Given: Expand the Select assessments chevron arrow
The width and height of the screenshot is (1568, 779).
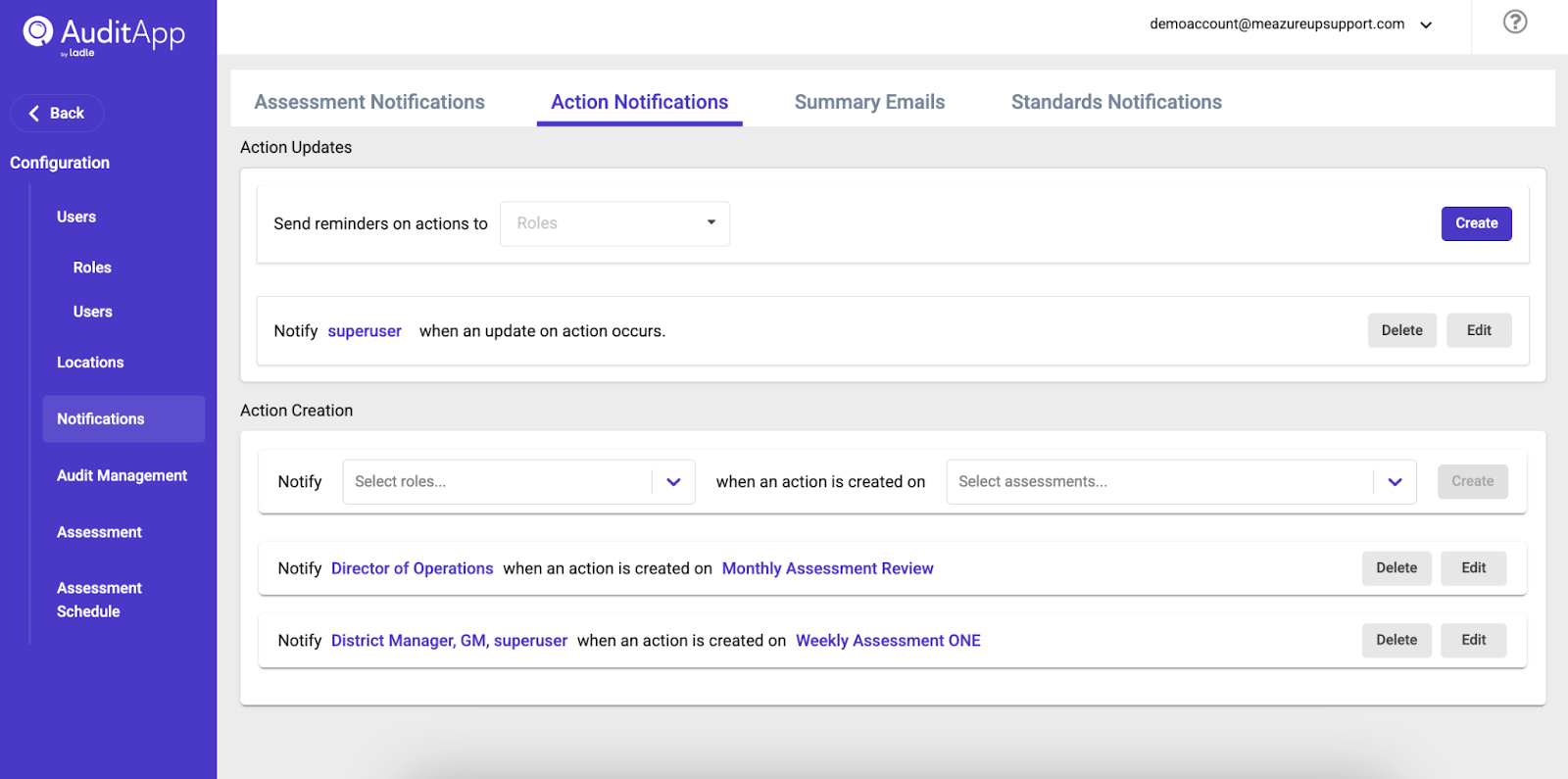Looking at the screenshot, I should click(x=1395, y=482).
